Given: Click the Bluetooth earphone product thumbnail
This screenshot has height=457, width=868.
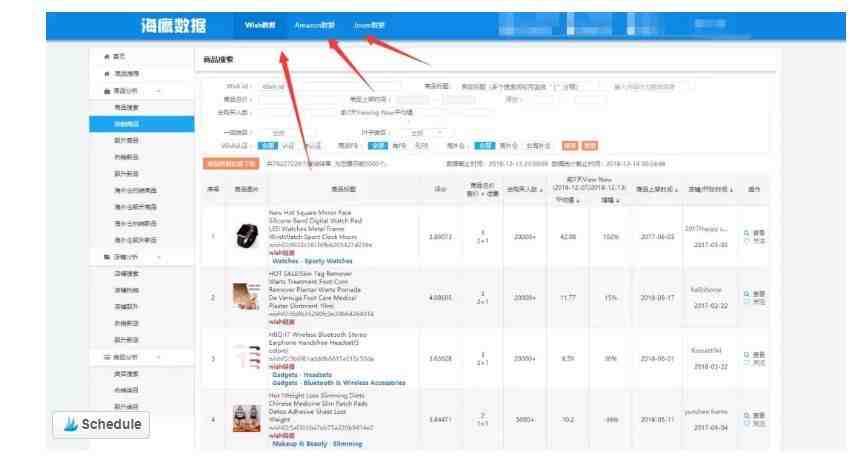Looking at the screenshot, I should pos(247,357).
